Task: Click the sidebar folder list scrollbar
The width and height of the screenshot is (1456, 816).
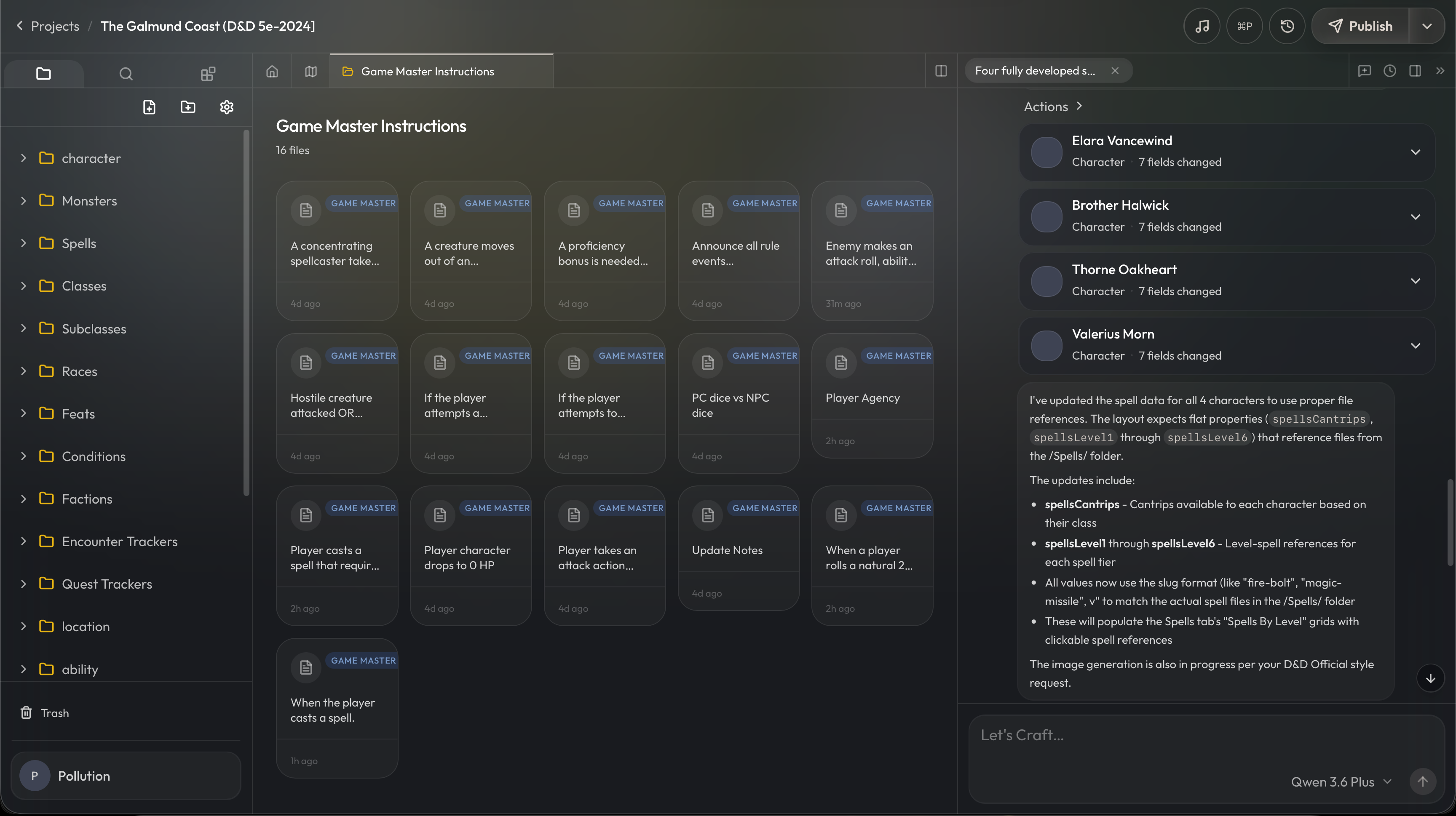Action: coord(246,313)
